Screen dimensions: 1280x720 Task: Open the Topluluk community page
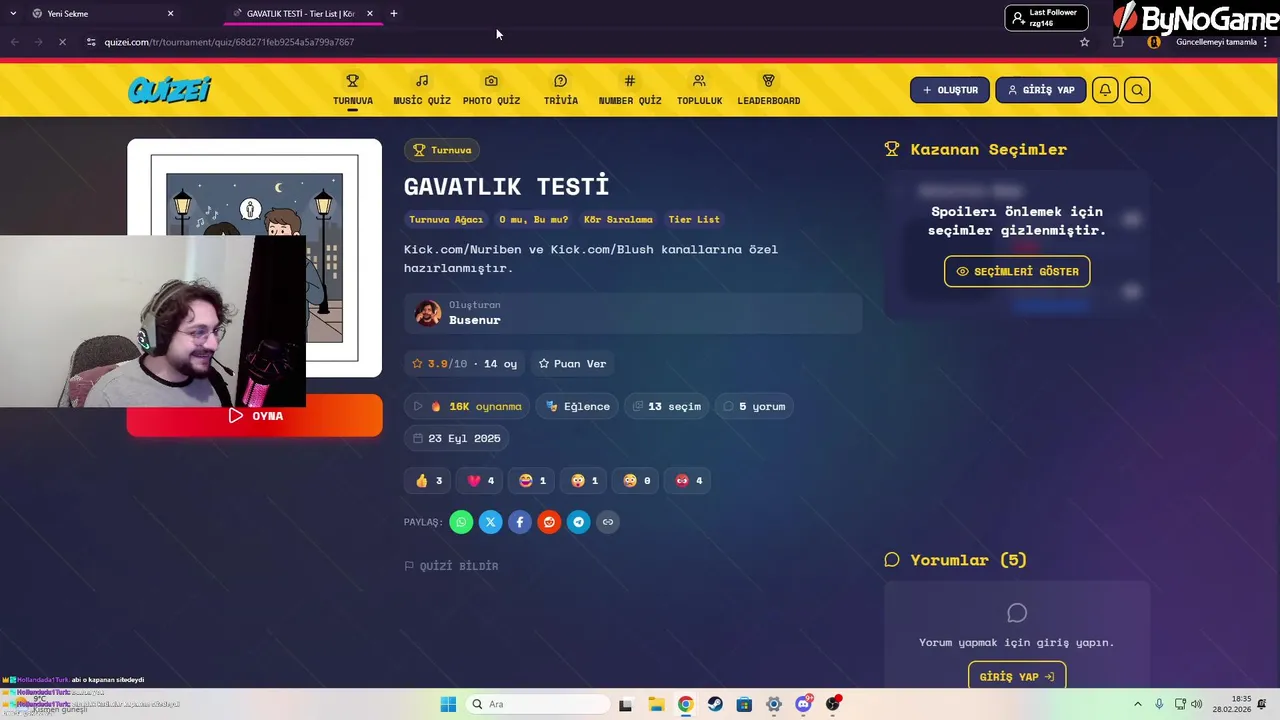tap(699, 90)
